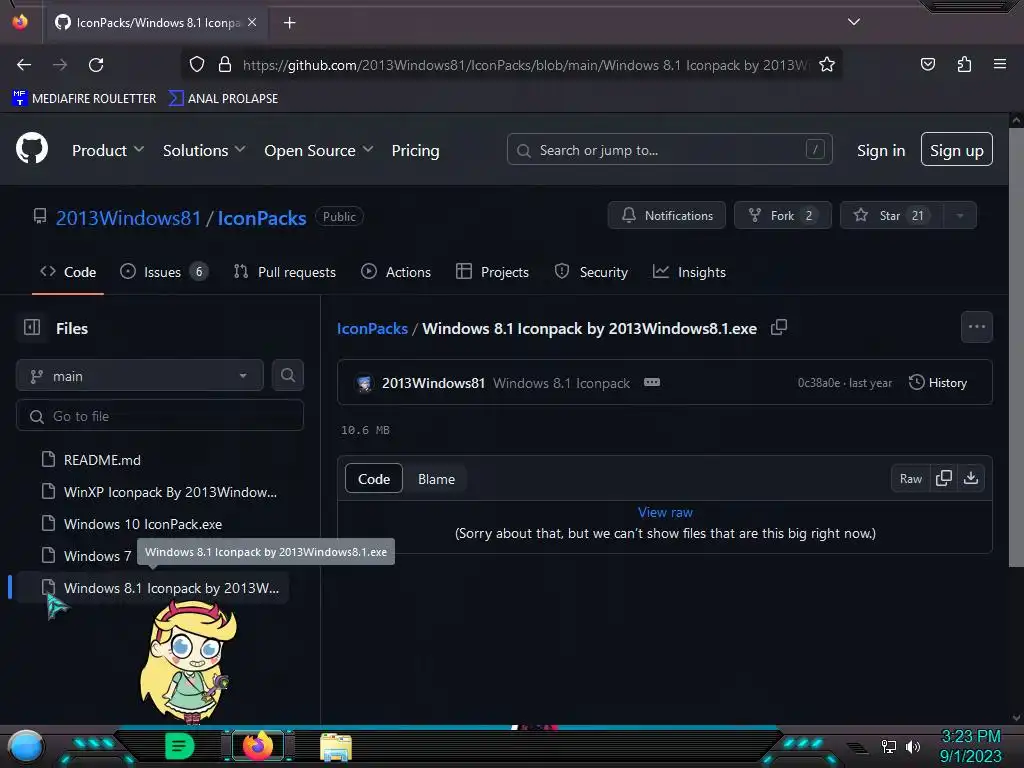Click the volume speaker tray icon
This screenshot has height=768, width=1024.
(x=913, y=746)
